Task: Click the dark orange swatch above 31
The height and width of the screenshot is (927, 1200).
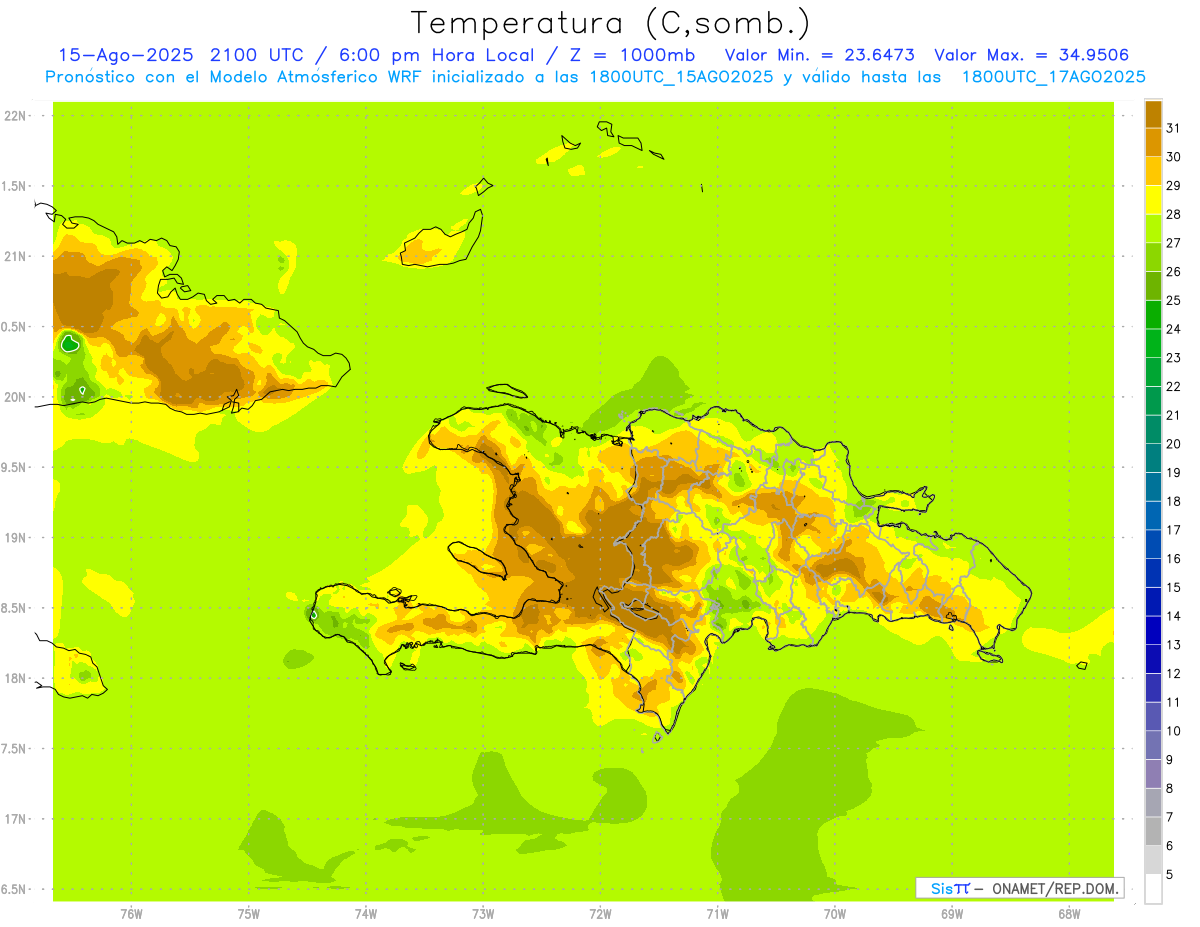Action: [1153, 114]
